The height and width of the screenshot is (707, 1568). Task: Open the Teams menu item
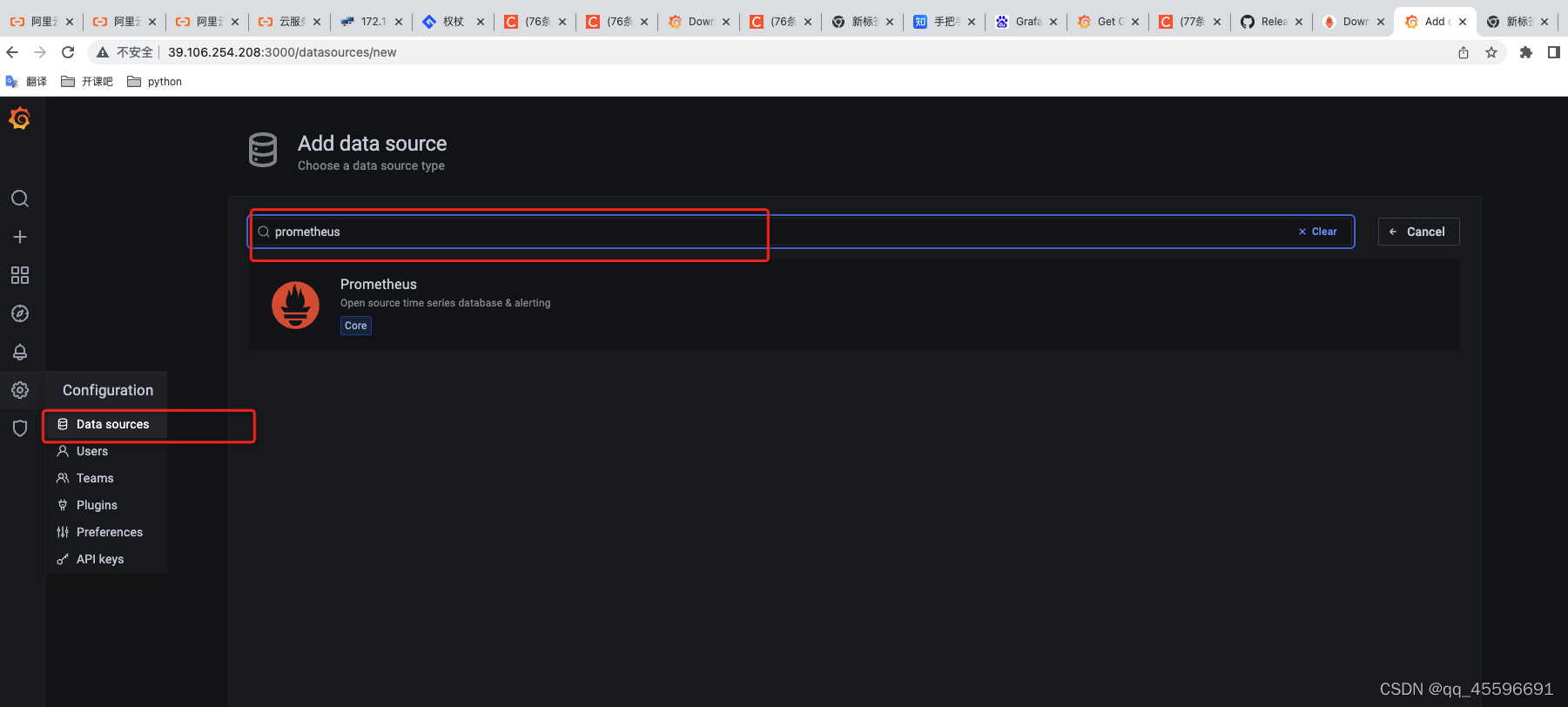pyautogui.click(x=105, y=478)
